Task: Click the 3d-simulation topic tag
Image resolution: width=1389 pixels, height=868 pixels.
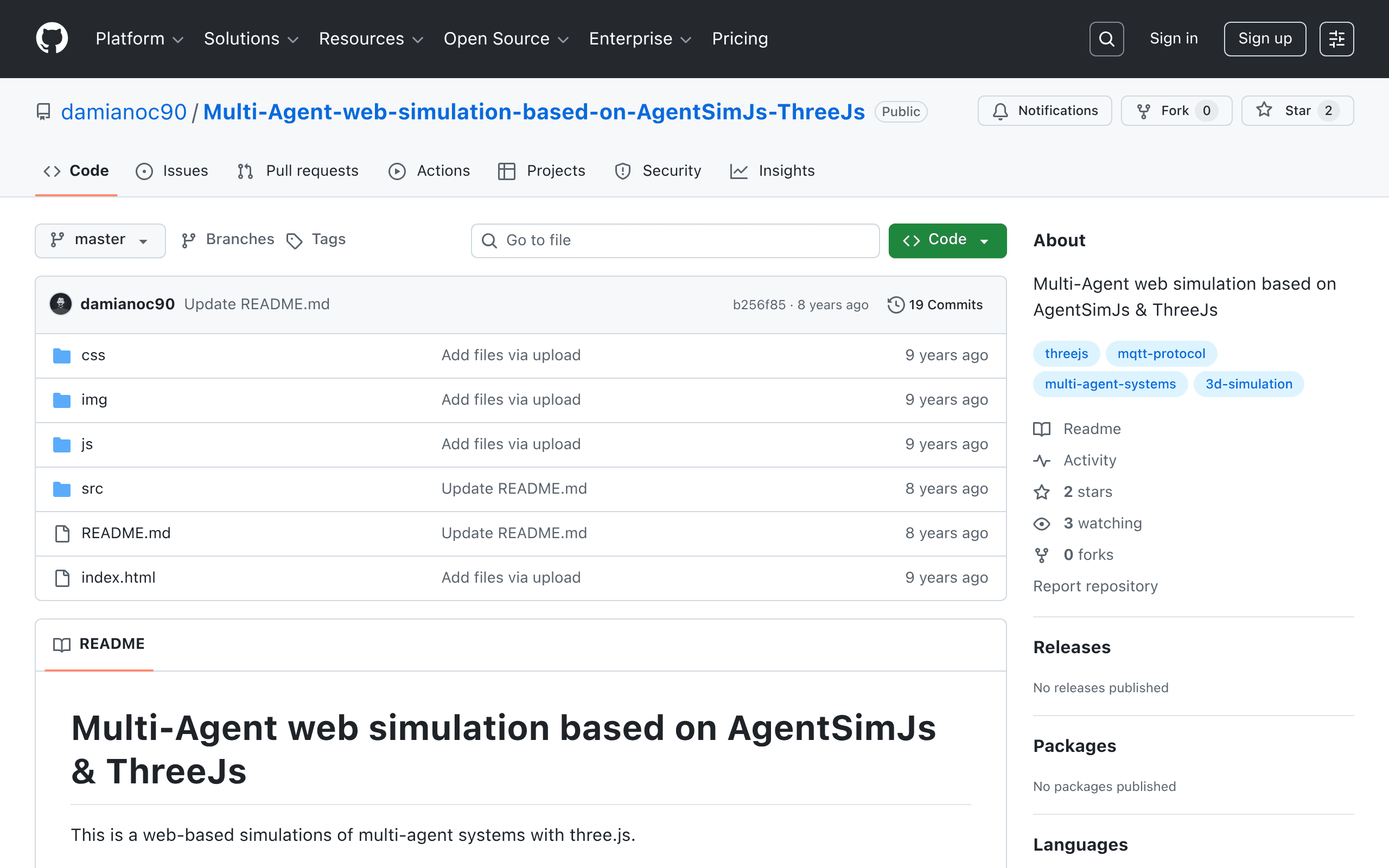Action: (1249, 384)
